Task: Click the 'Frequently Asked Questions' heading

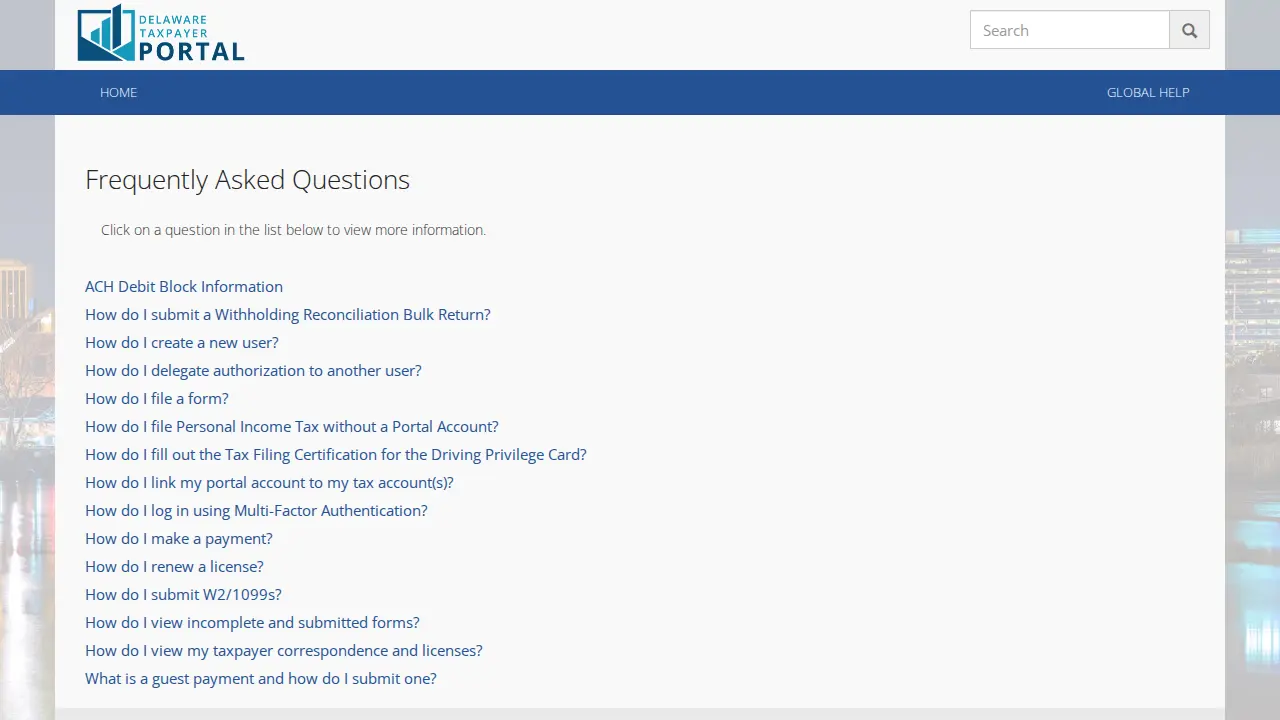Action: 247,180
